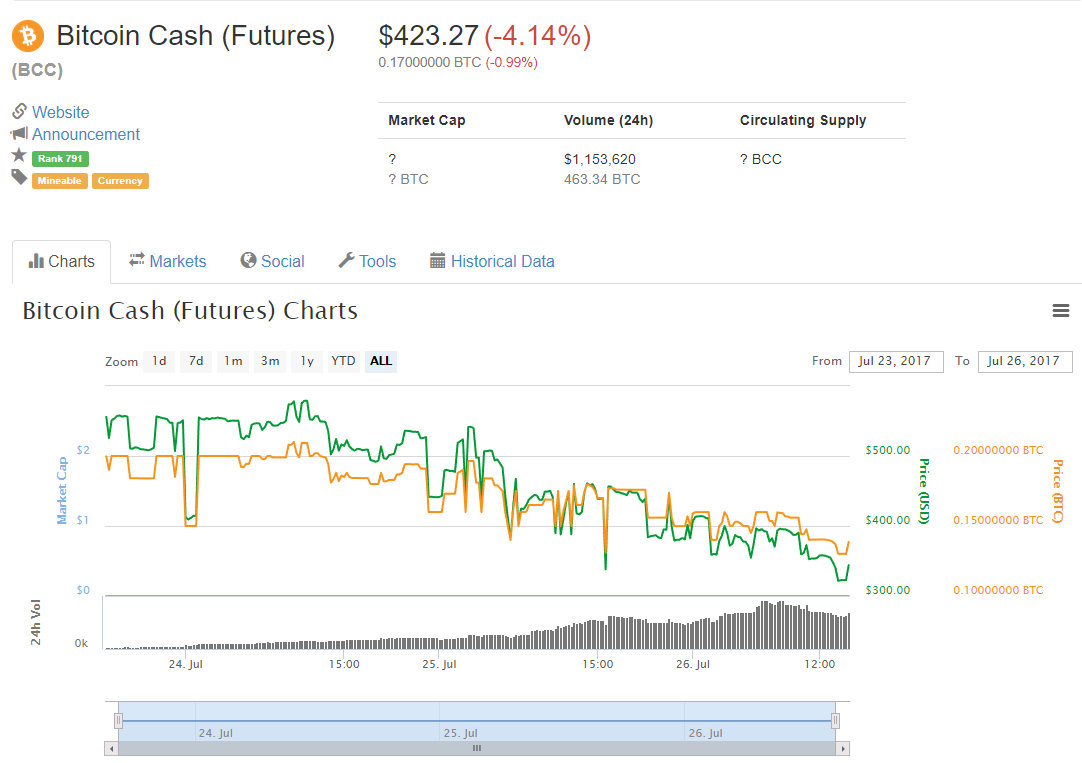Click the megaphone icon beside Announcement
Image resolution: width=1082 pixels, height=763 pixels.
point(19,133)
